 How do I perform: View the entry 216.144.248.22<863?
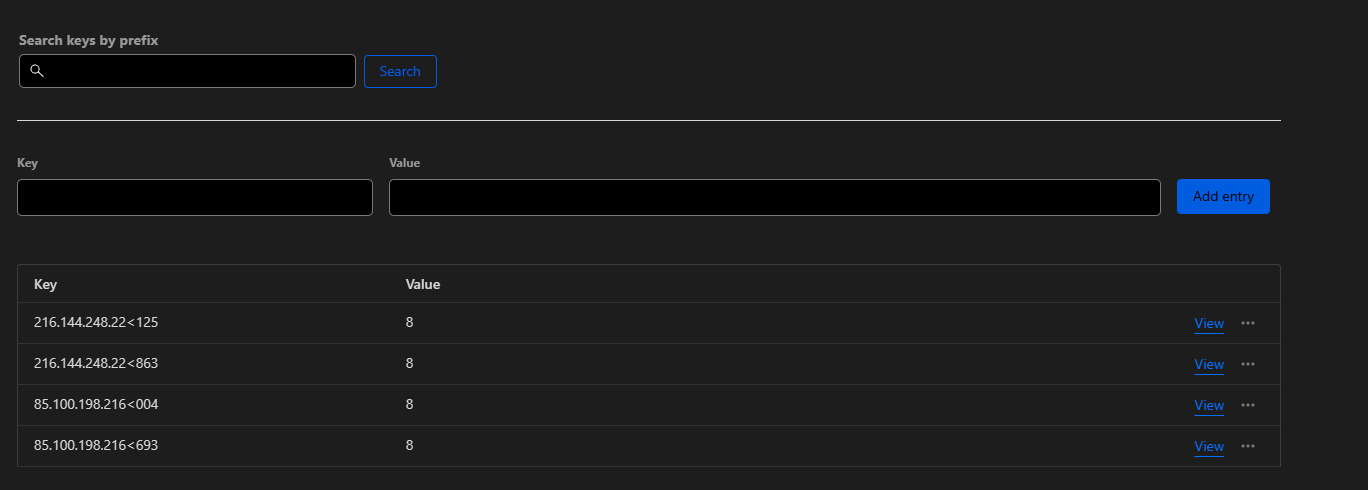tap(1209, 365)
